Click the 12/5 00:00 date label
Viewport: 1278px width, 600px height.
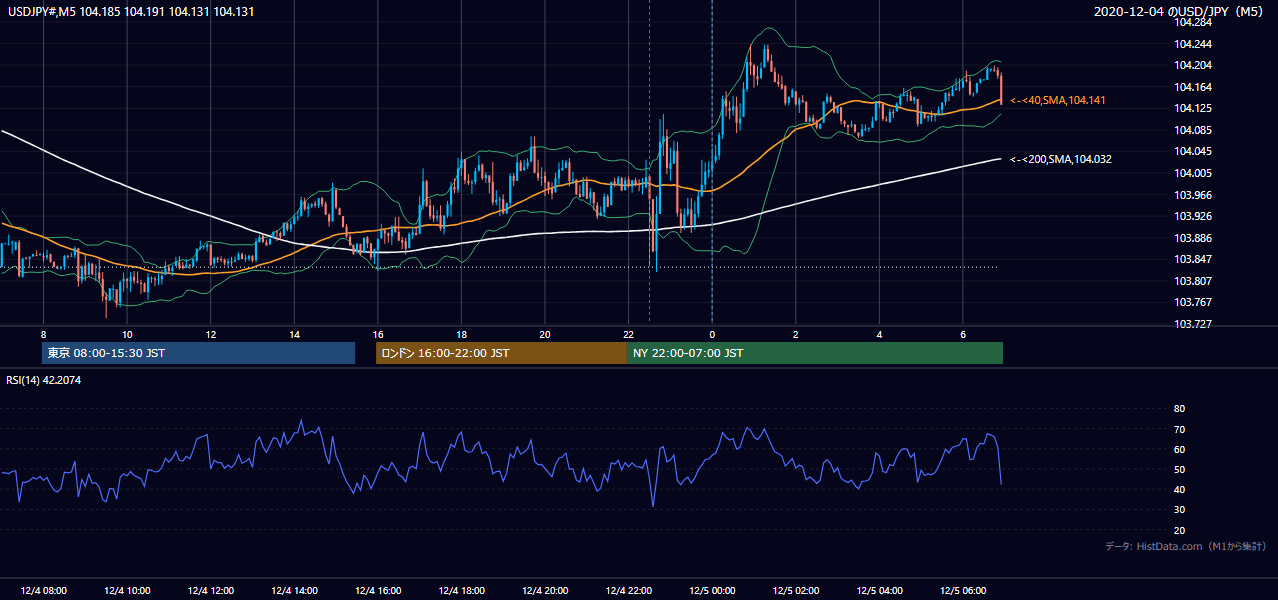[x=711, y=591]
